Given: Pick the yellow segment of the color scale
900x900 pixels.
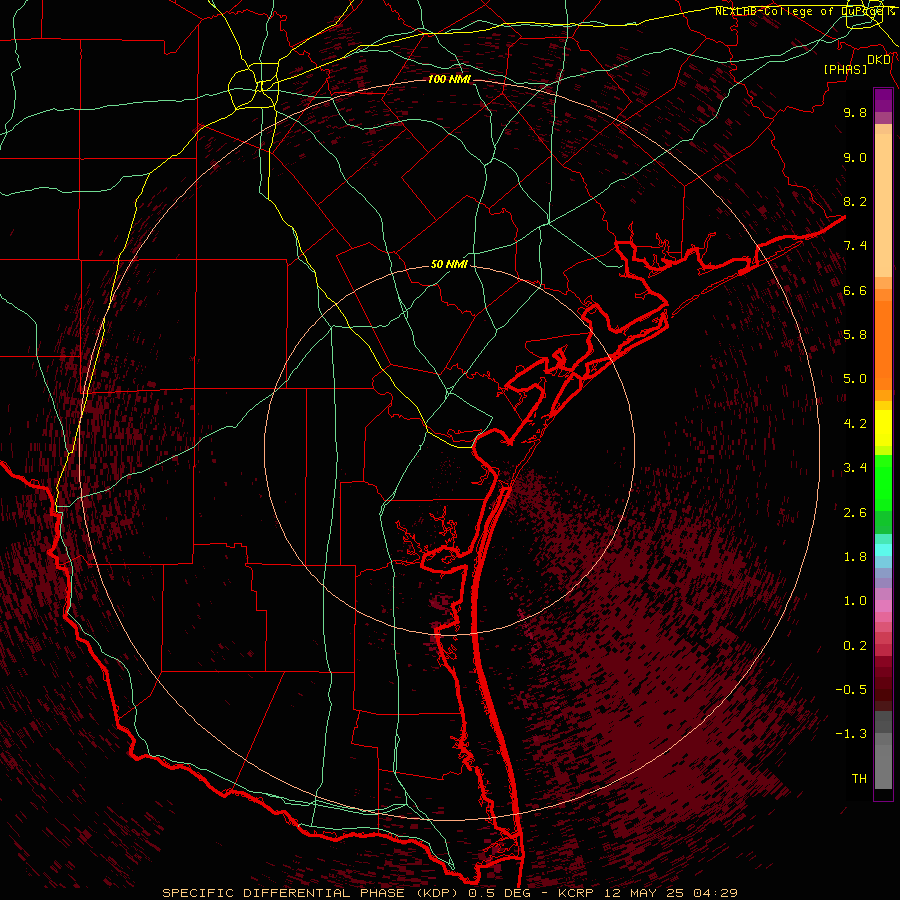Looking at the screenshot, I should click(883, 428).
